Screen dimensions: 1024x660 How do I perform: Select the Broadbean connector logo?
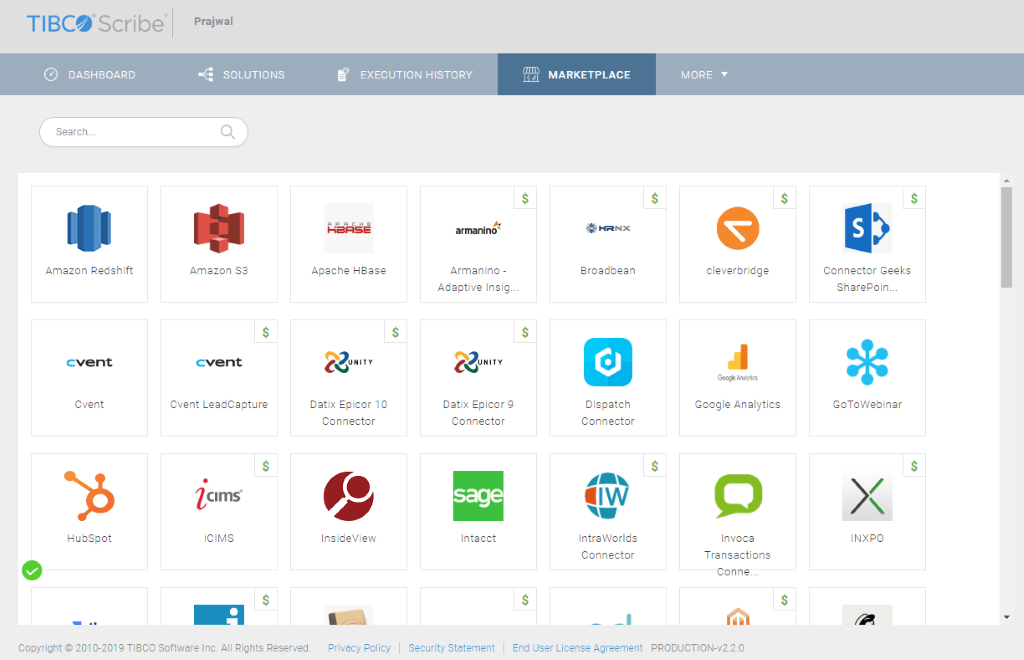608,228
